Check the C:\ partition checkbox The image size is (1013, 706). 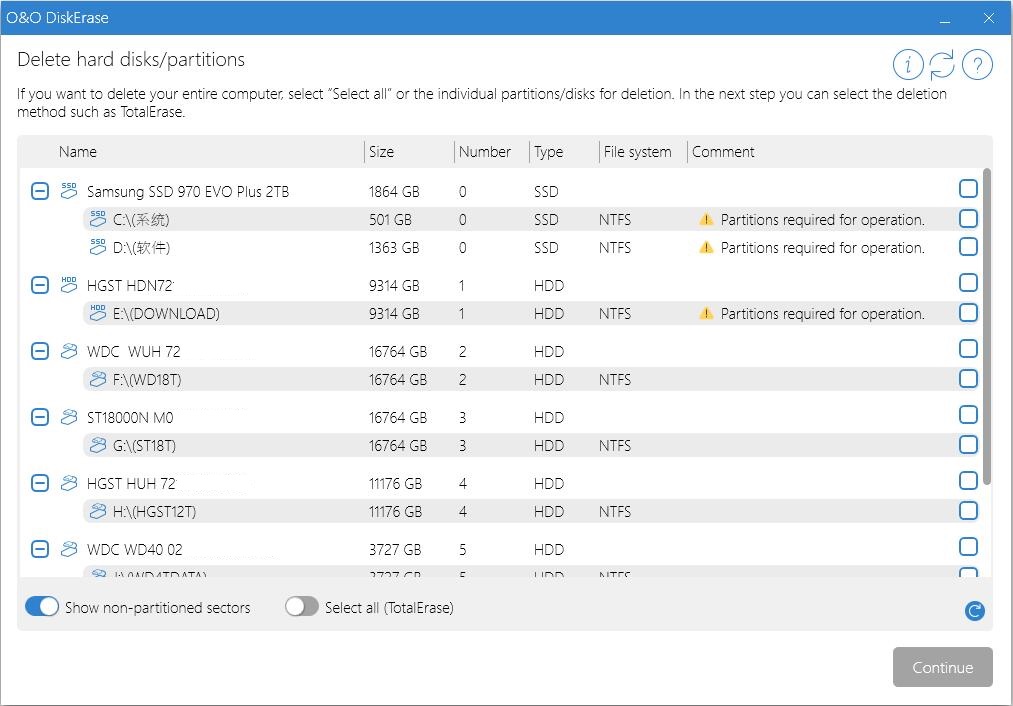pyautogui.click(x=968, y=218)
